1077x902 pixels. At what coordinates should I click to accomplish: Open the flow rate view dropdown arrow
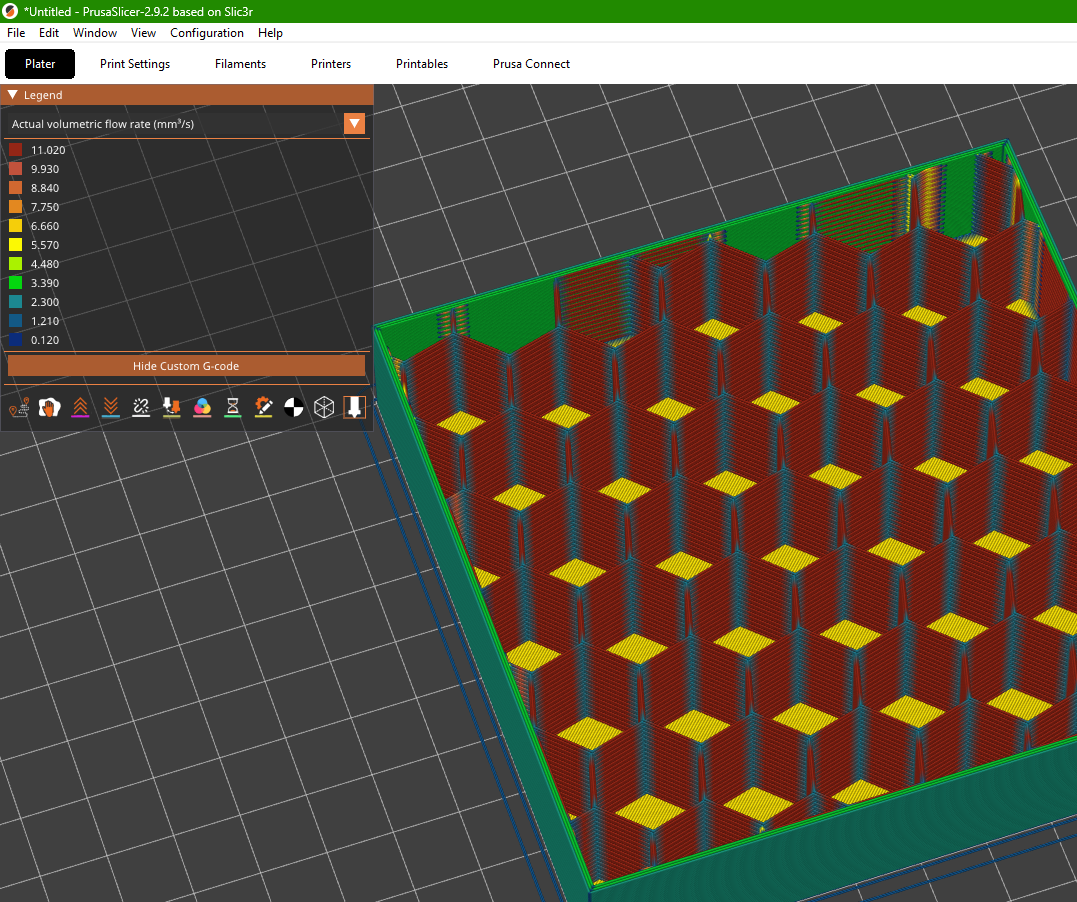click(354, 124)
